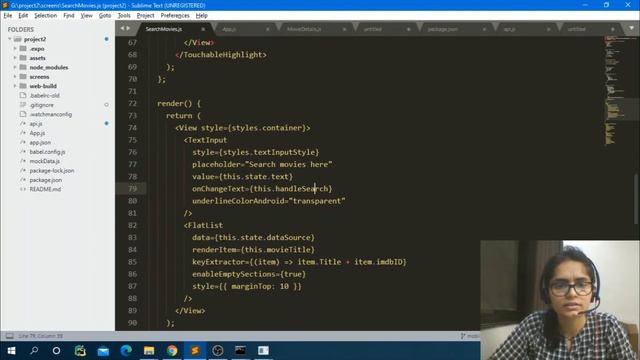
Task: Expand the screens folder
Action: click(15, 77)
